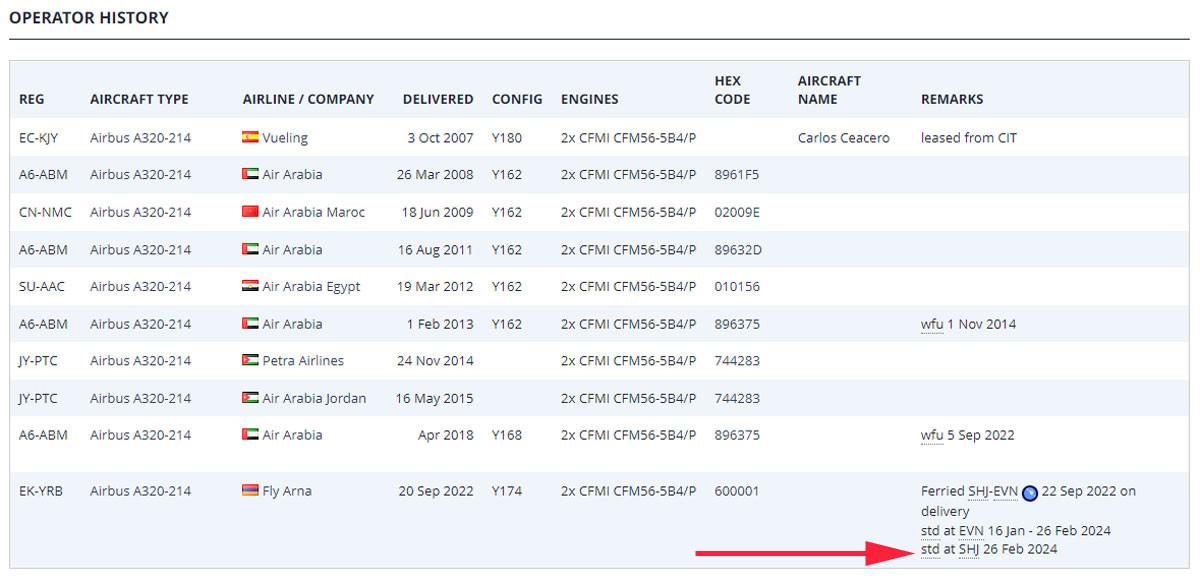Click the Fly Arna airline name
The image size is (1200, 579).
coord(287,491)
